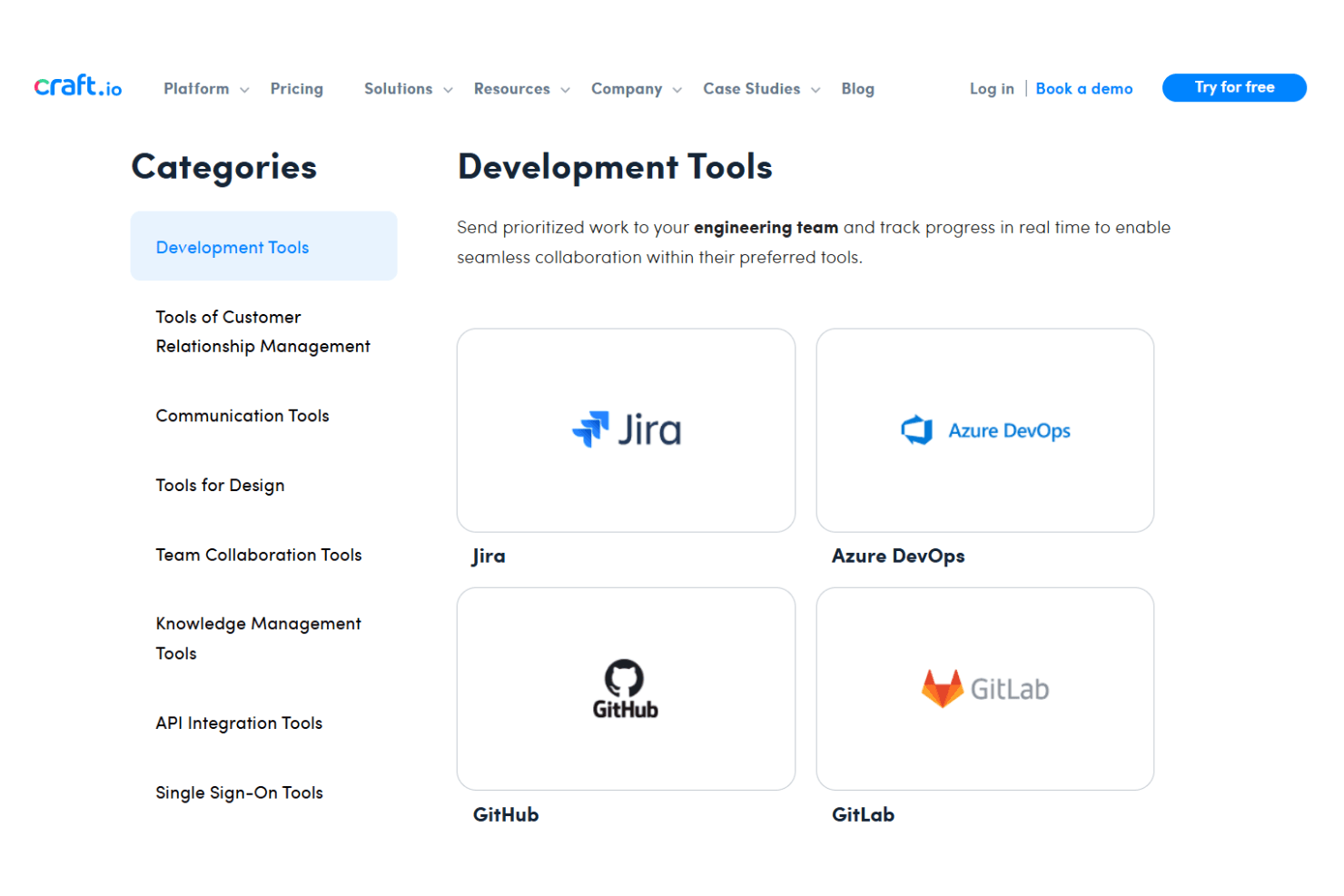
Task: Expand the Platform menu chevron
Action: (x=244, y=90)
